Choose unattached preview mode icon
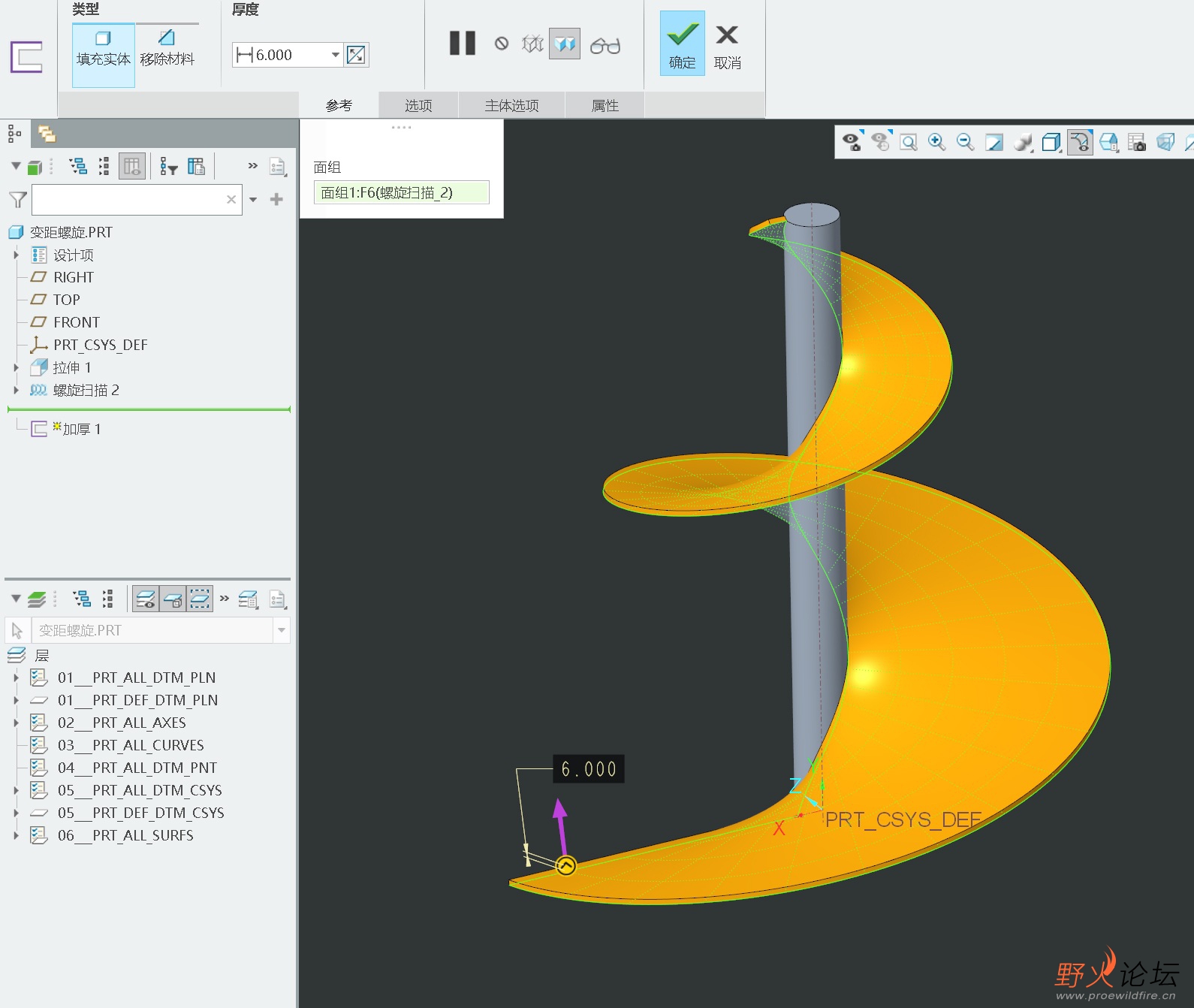Viewport: 1194px width, 1008px height. (x=532, y=44)
